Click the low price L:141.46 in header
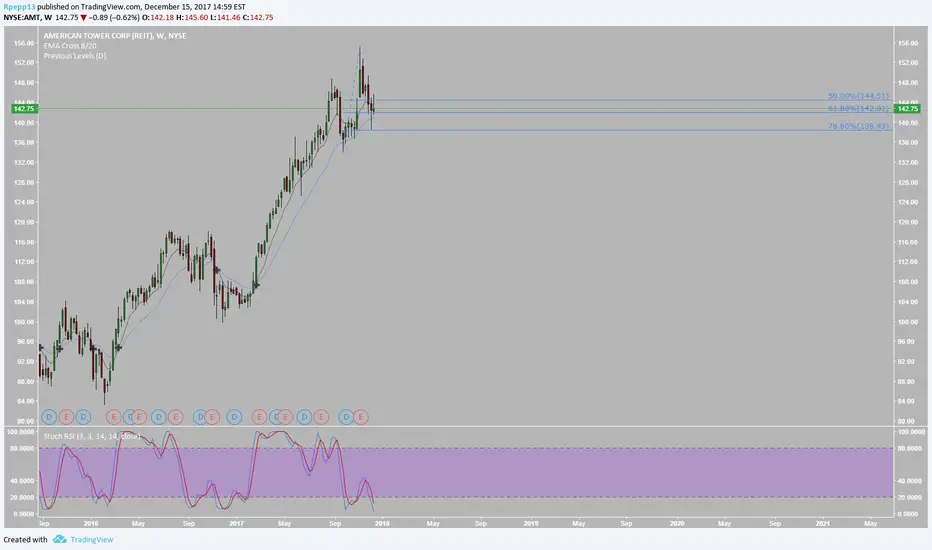This screenshot has width=932, height=550. (225, 17)
